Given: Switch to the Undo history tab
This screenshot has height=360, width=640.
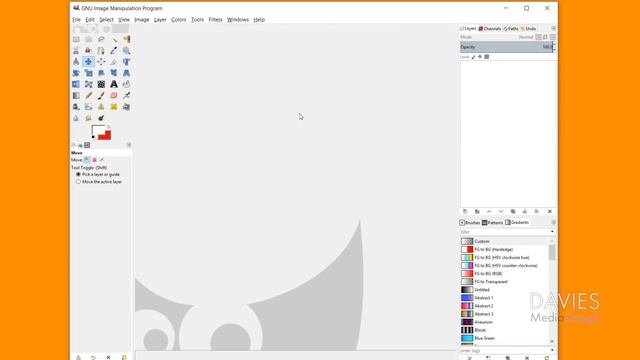Looking at the screenshot, I should tap(528, 29).
